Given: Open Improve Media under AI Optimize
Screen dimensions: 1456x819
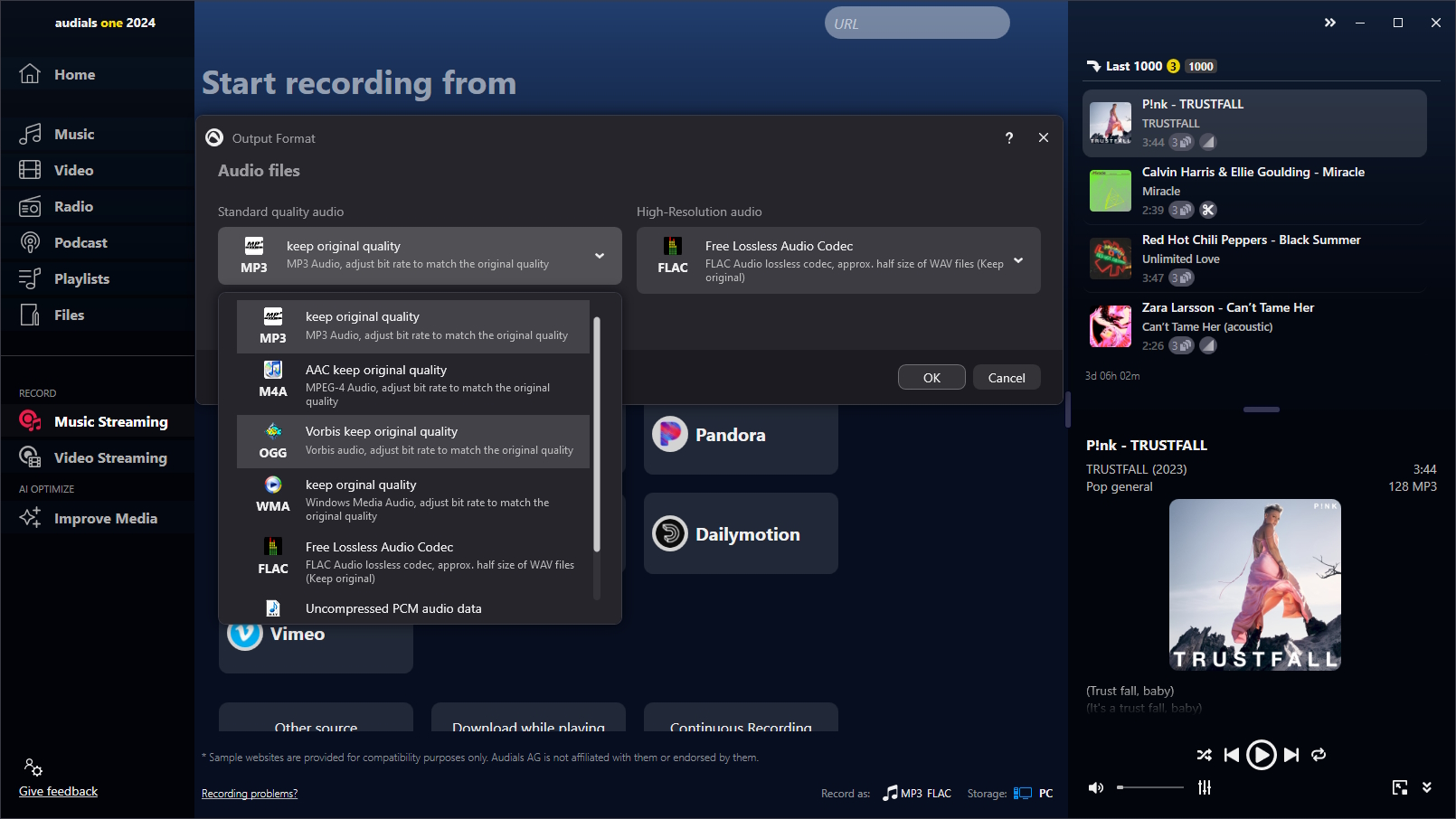Looking at the screenshot, I should click(x=106, y=518).
